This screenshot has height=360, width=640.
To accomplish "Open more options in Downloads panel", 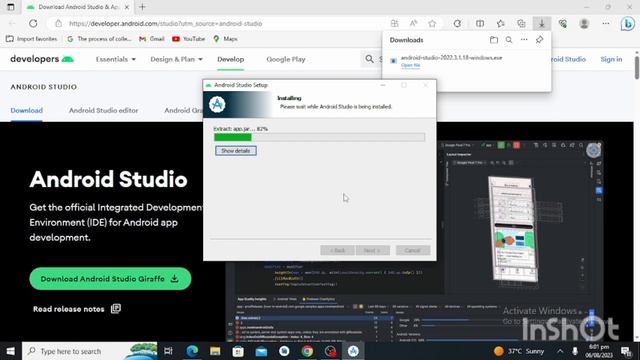I will (524, 40).
